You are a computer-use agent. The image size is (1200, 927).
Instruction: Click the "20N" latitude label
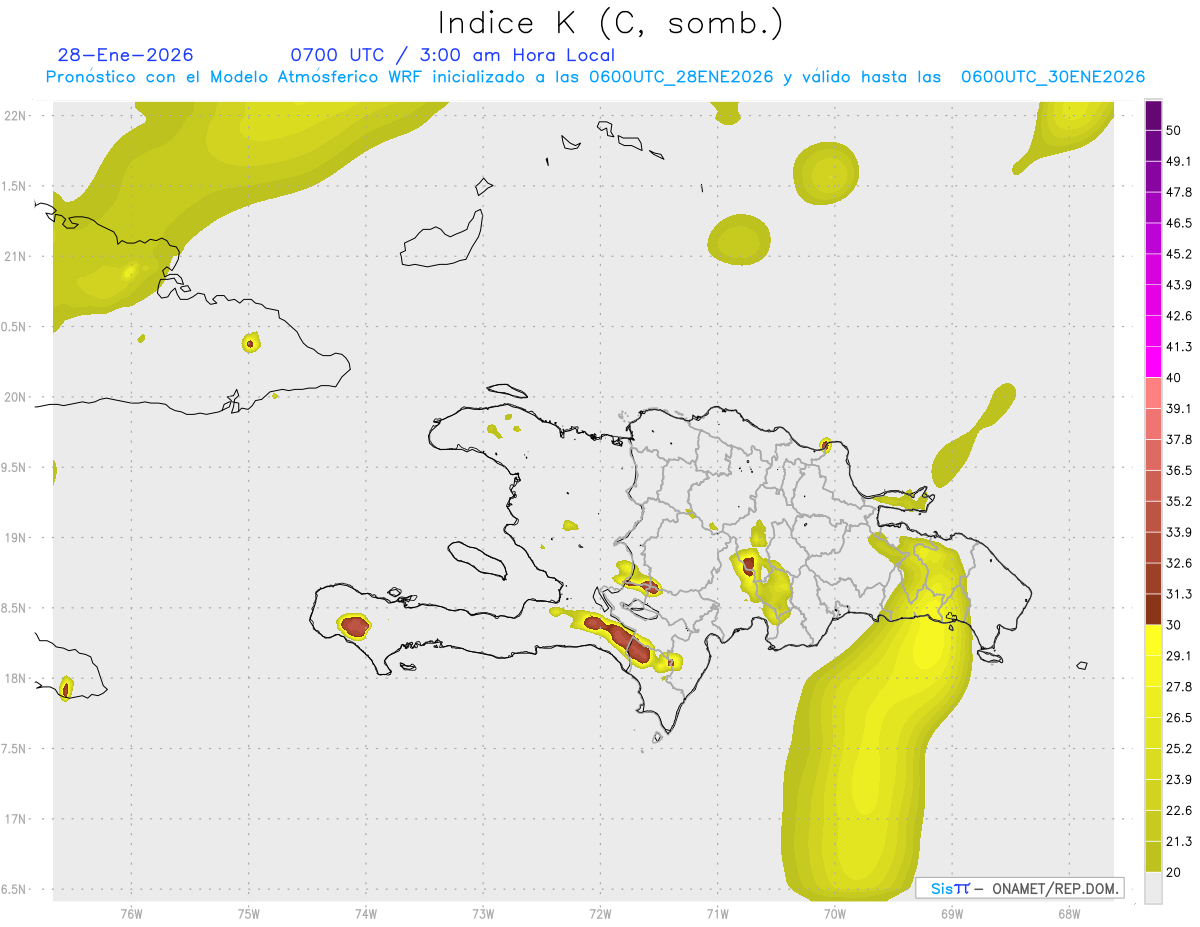coord(15,397)
